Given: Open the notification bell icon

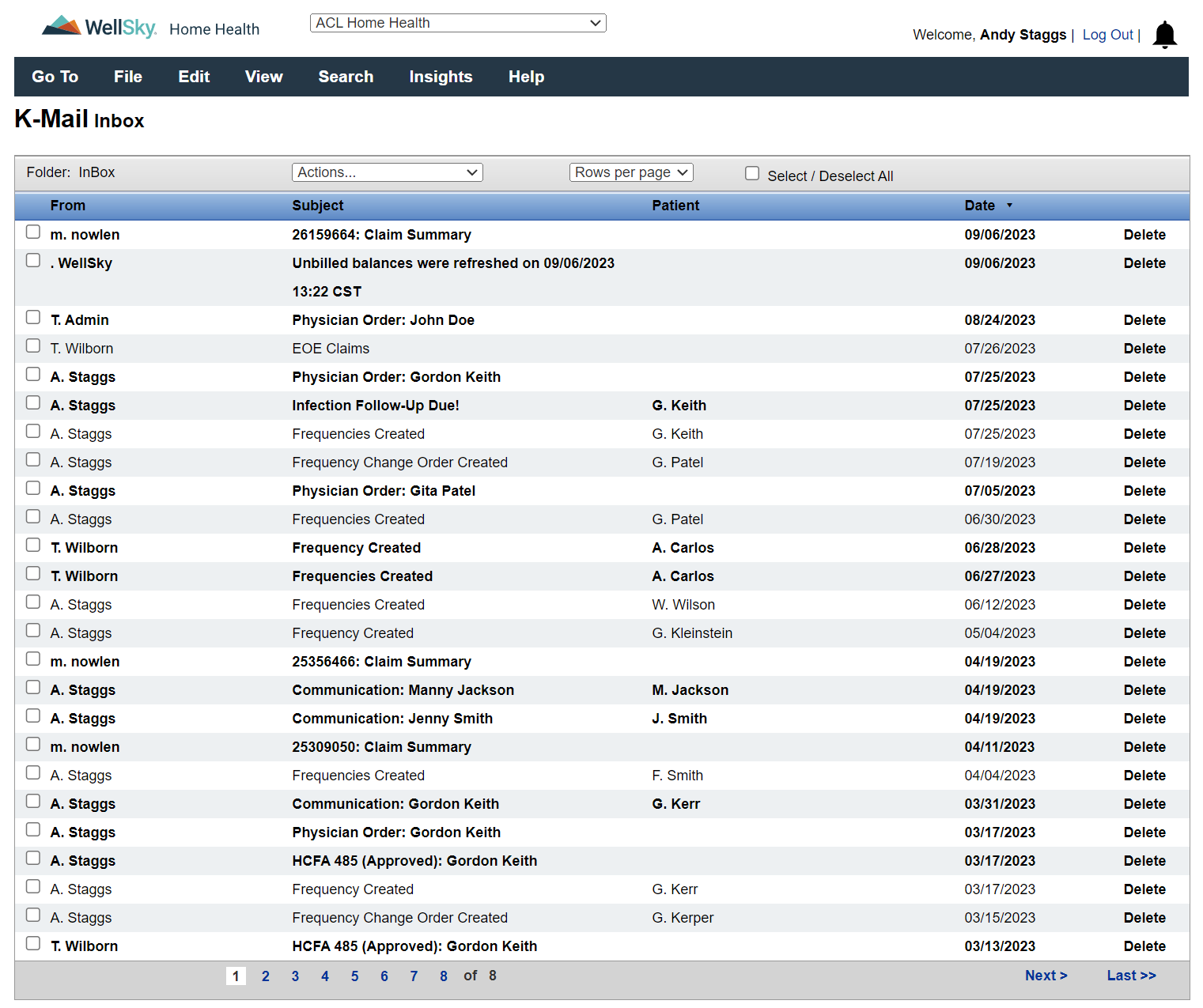Looking at the screenshot, I should point(1164,34).
